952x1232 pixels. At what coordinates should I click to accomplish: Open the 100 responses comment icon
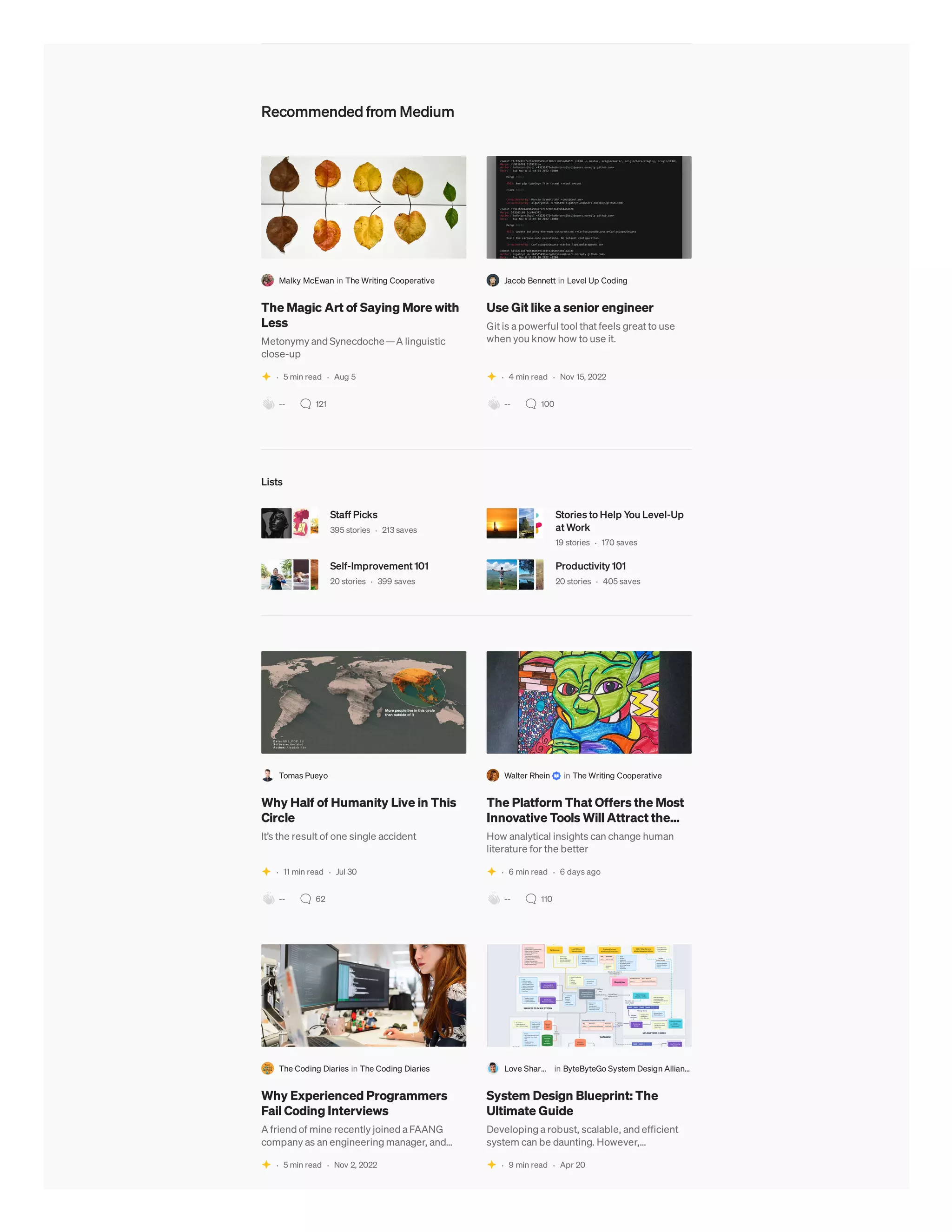pos(531,404)
